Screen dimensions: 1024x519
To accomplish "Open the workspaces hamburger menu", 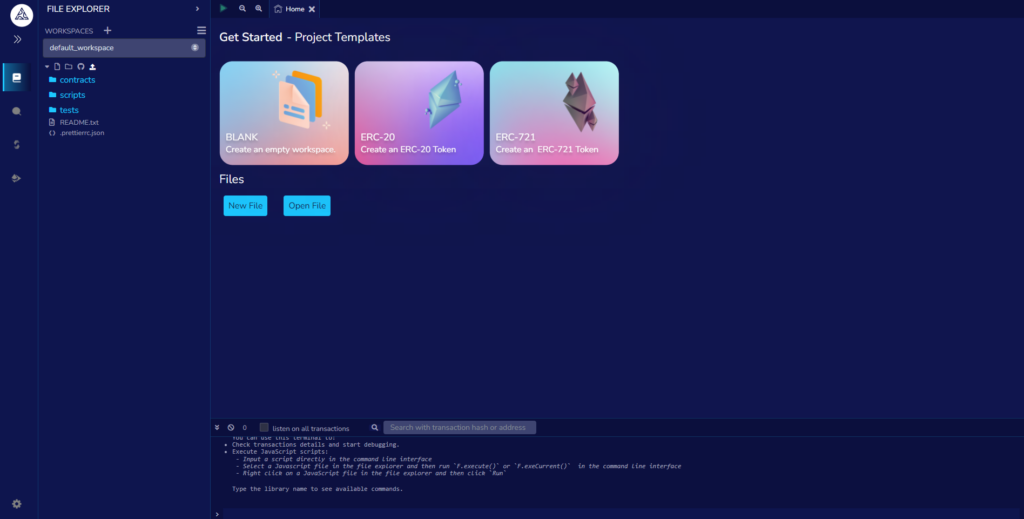I will click(201, 31).
